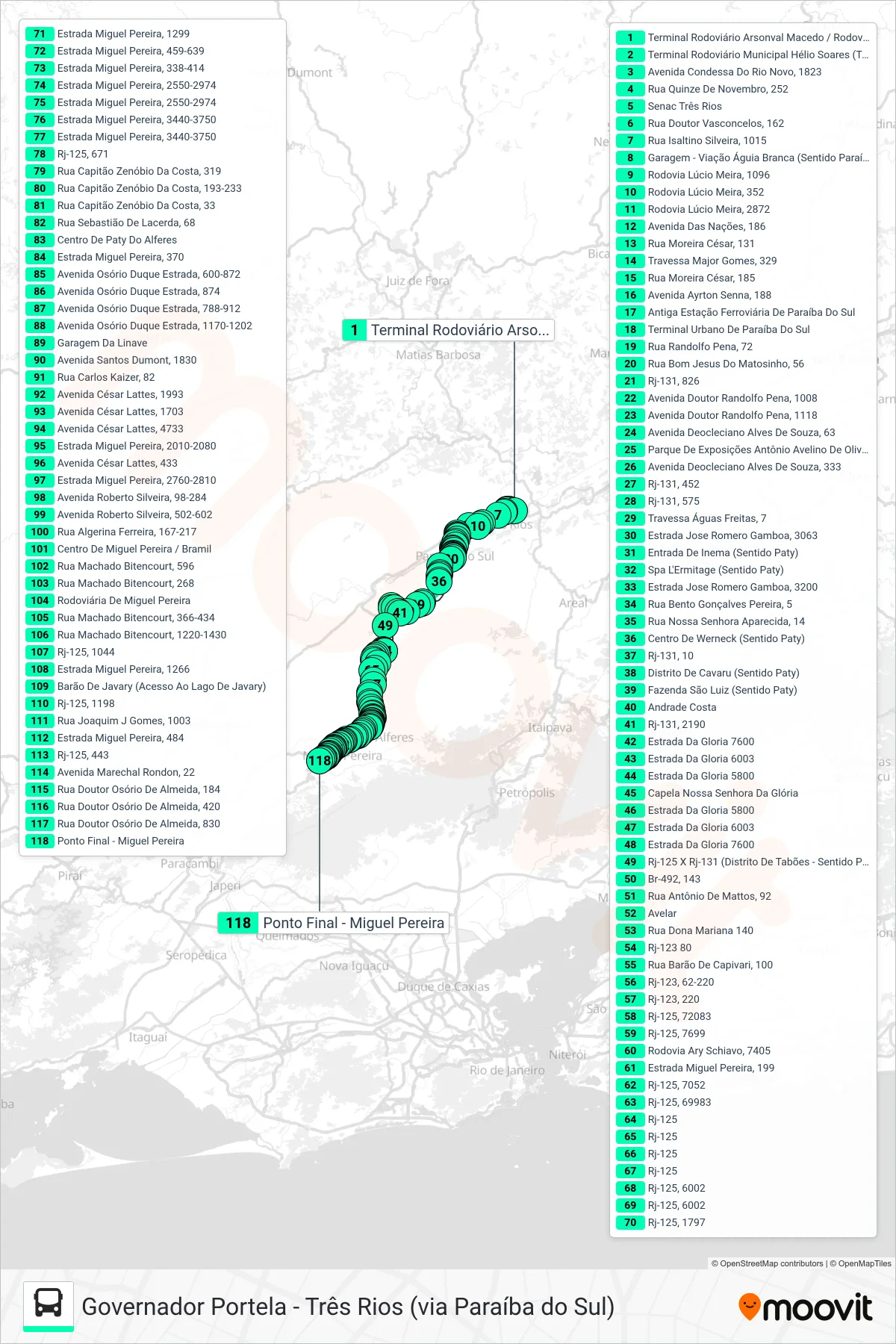Viewport: 896px width, 1344px height.
Task: Click map stop marker number 7
Action: point(498,514)
